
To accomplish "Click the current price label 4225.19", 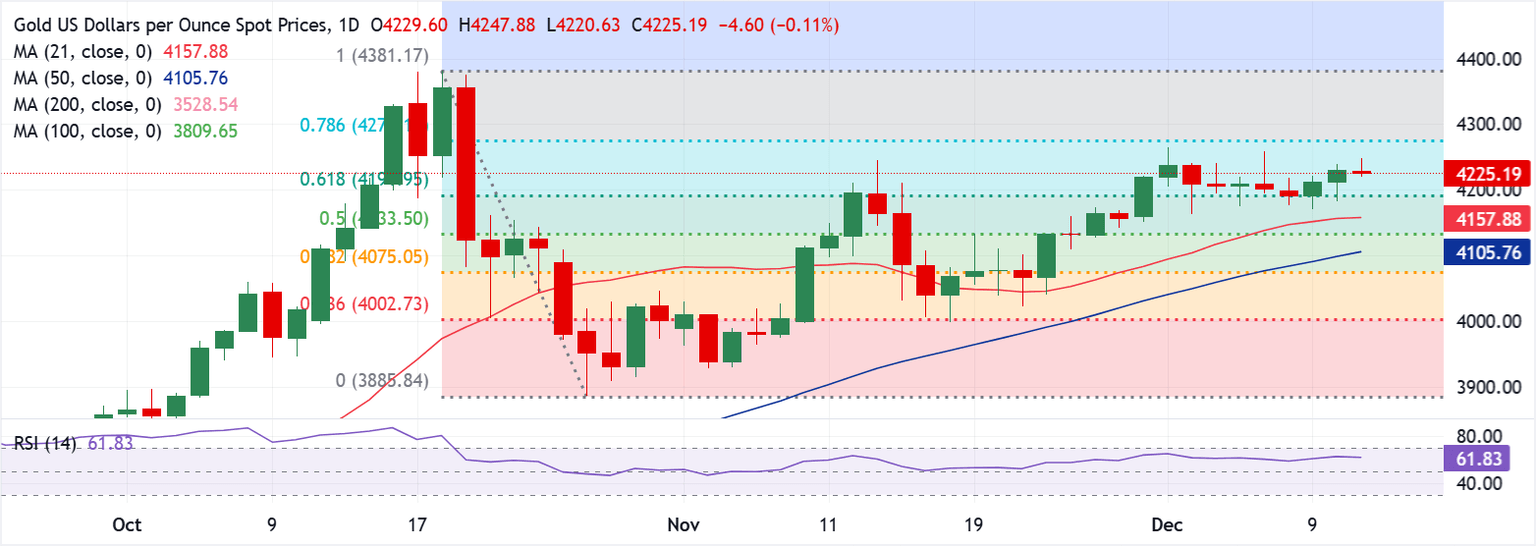I will [1488, 174].
